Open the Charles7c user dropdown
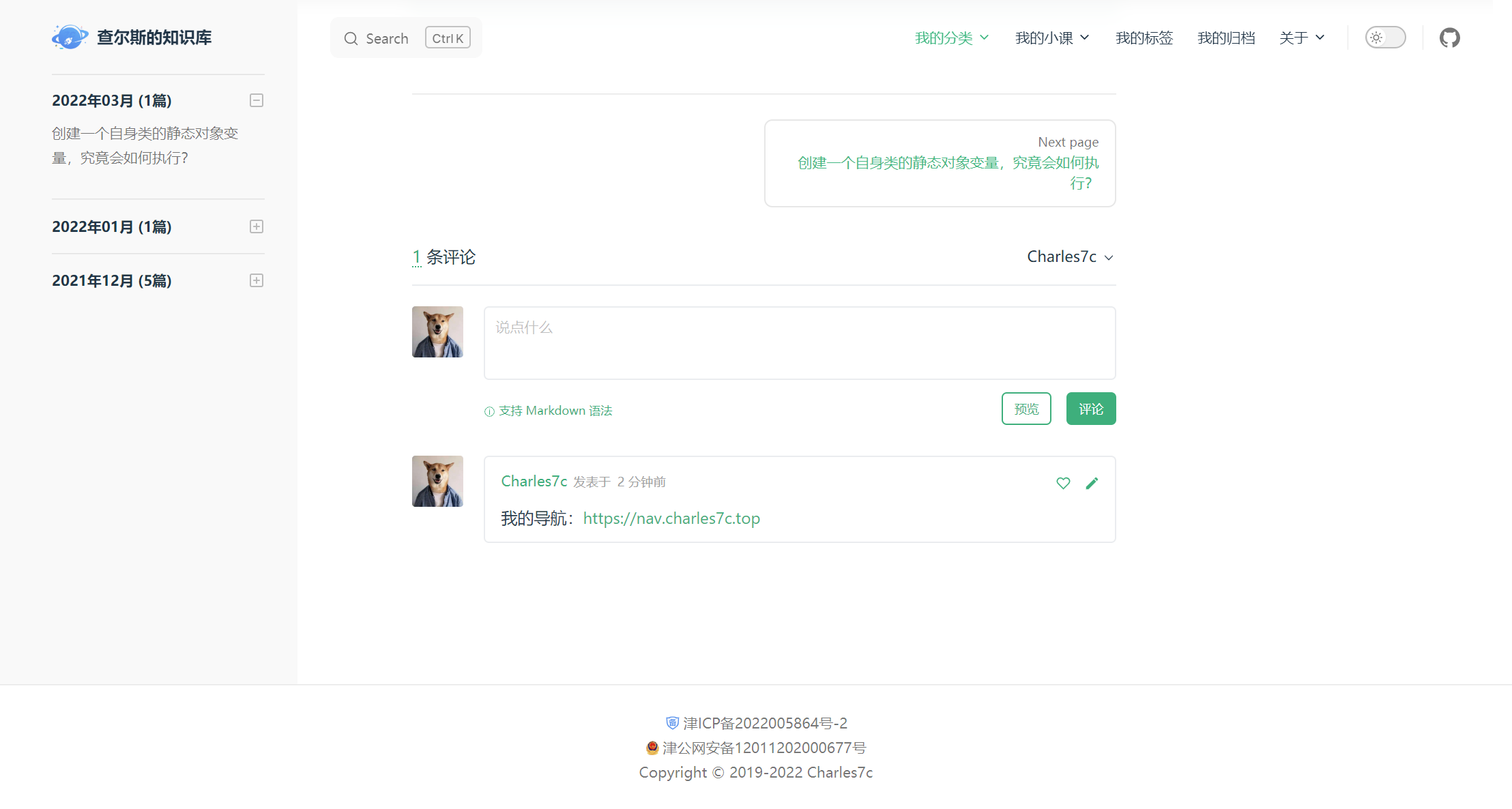This screenshot has height=809, width=1512. tap(1071, 256)
